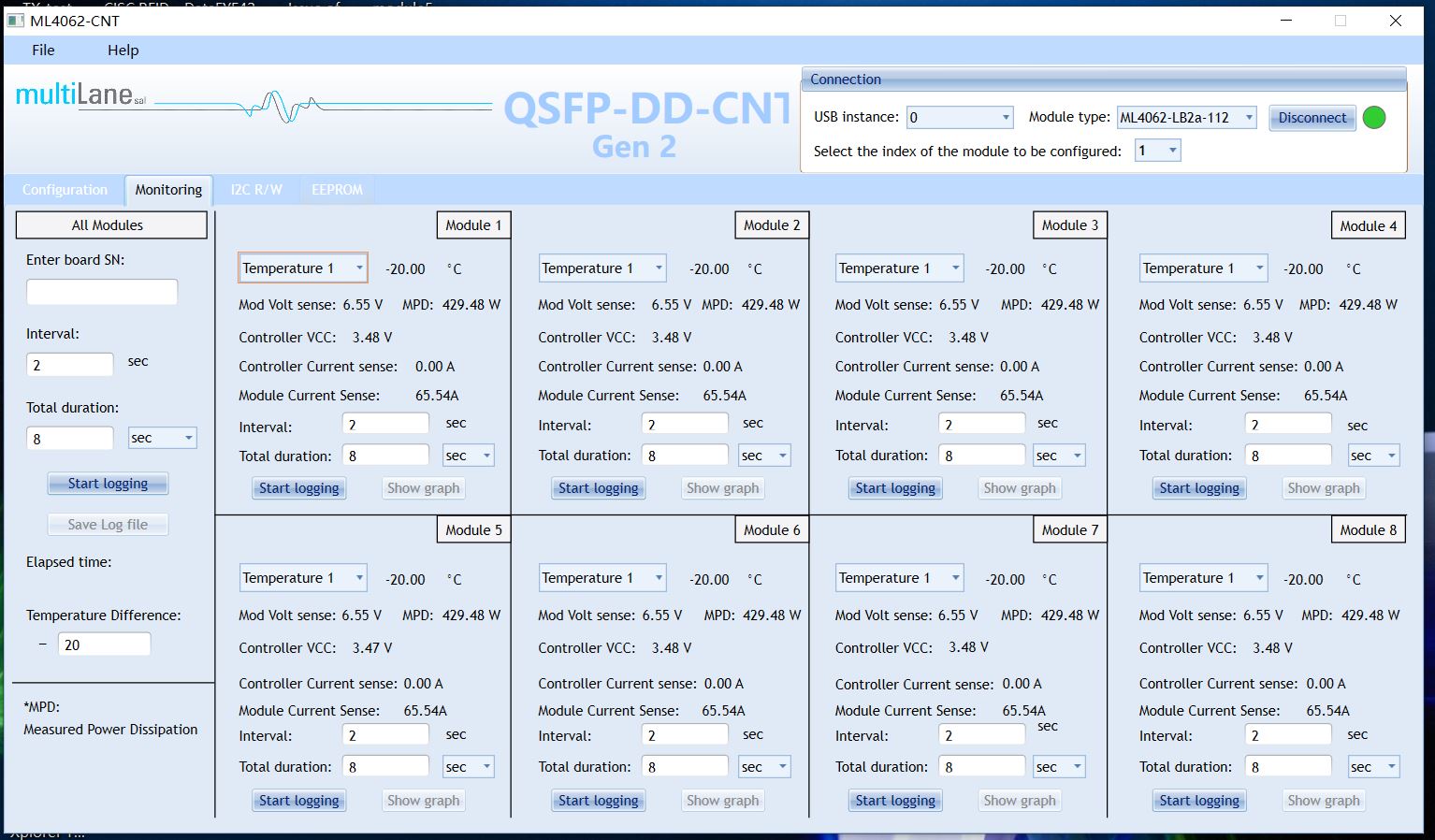Go to the EEPROM tab
The width and height of the screenshot is (1435, 840).
337,190
